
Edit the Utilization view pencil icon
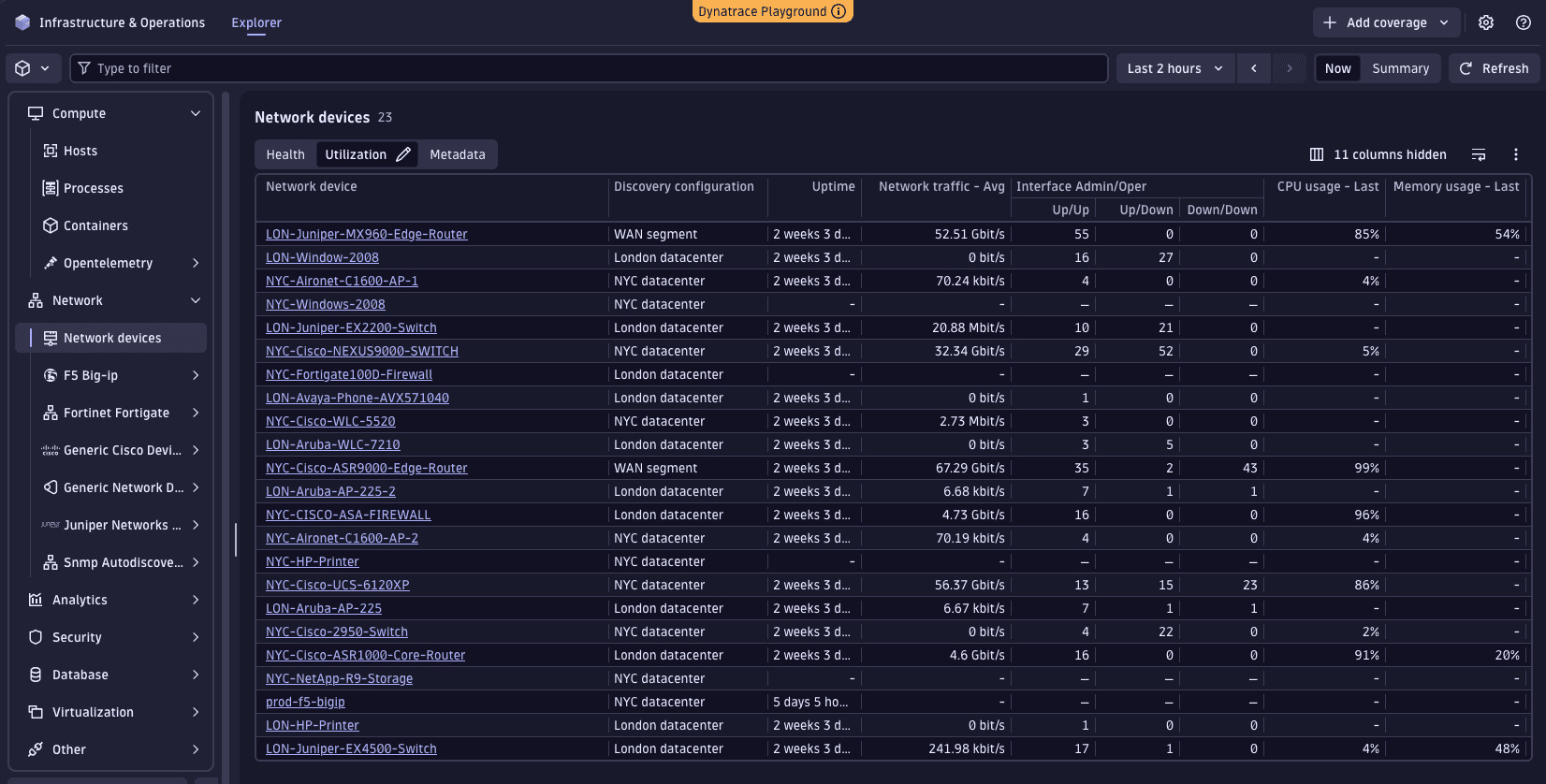click(403, 154)
